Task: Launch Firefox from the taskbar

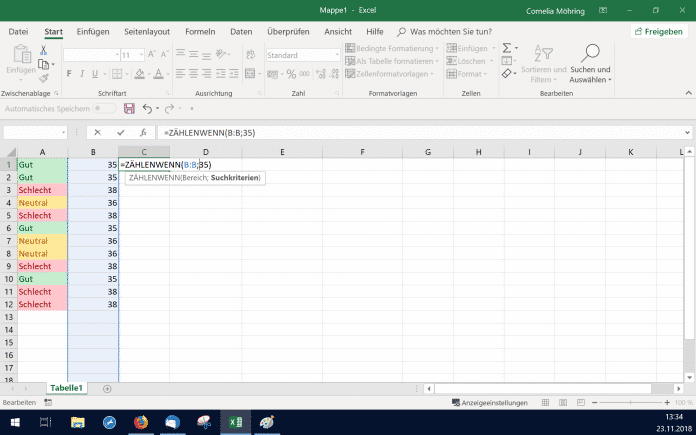Action: pos(140,423)
